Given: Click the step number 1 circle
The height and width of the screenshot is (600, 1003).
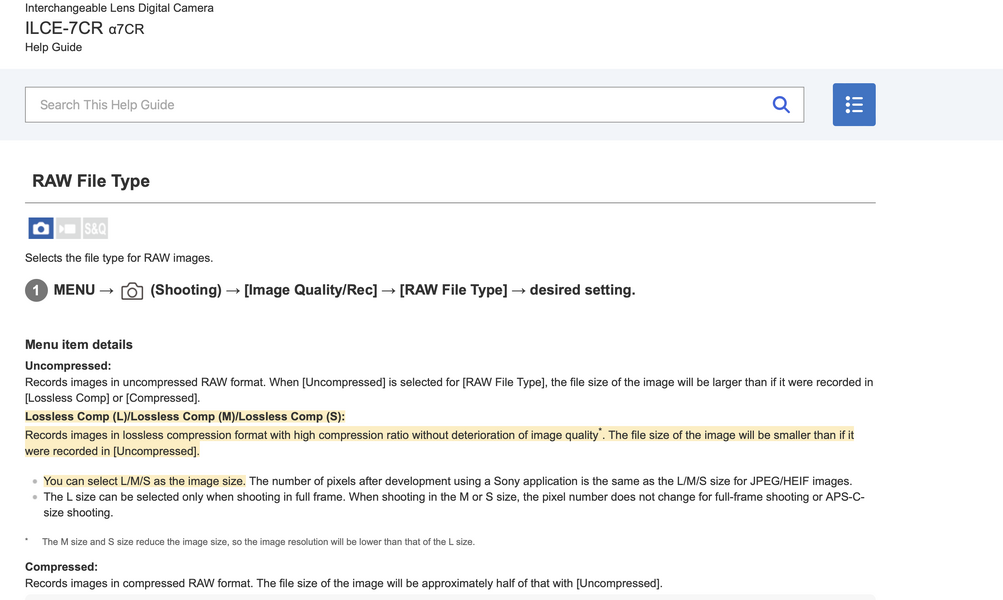Looking at the screenshot, I should pyautogui.click(x=36, y=291).
